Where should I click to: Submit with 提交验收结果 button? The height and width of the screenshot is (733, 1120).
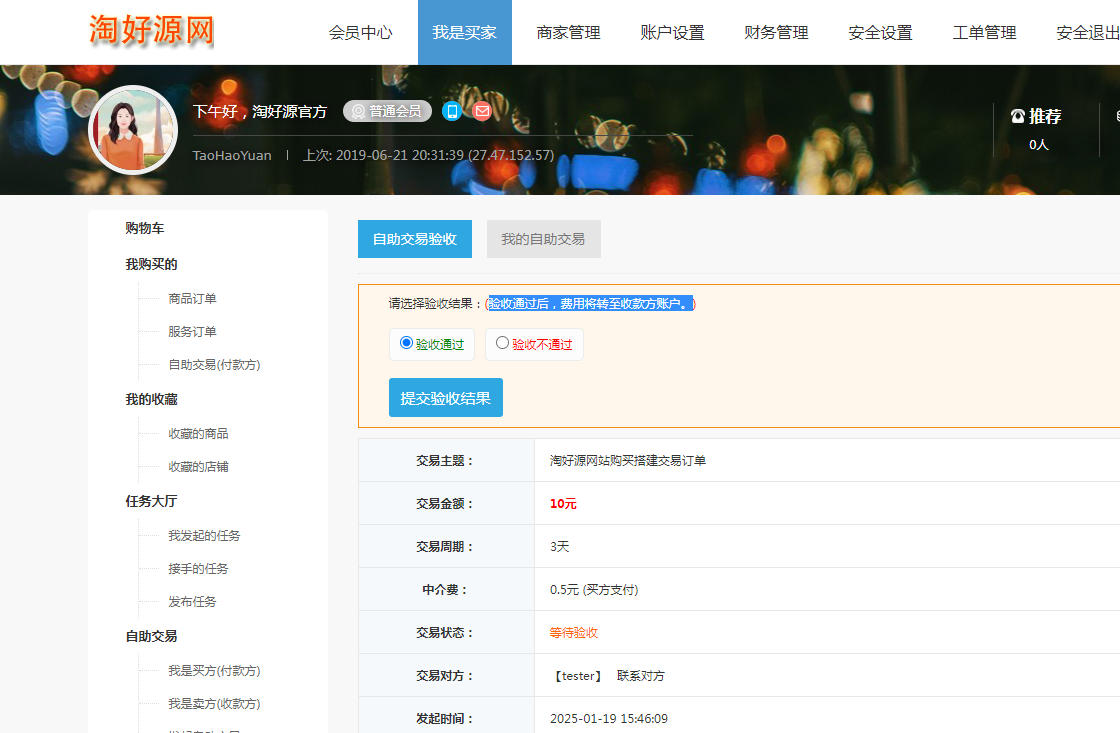(x=445, y=398)
